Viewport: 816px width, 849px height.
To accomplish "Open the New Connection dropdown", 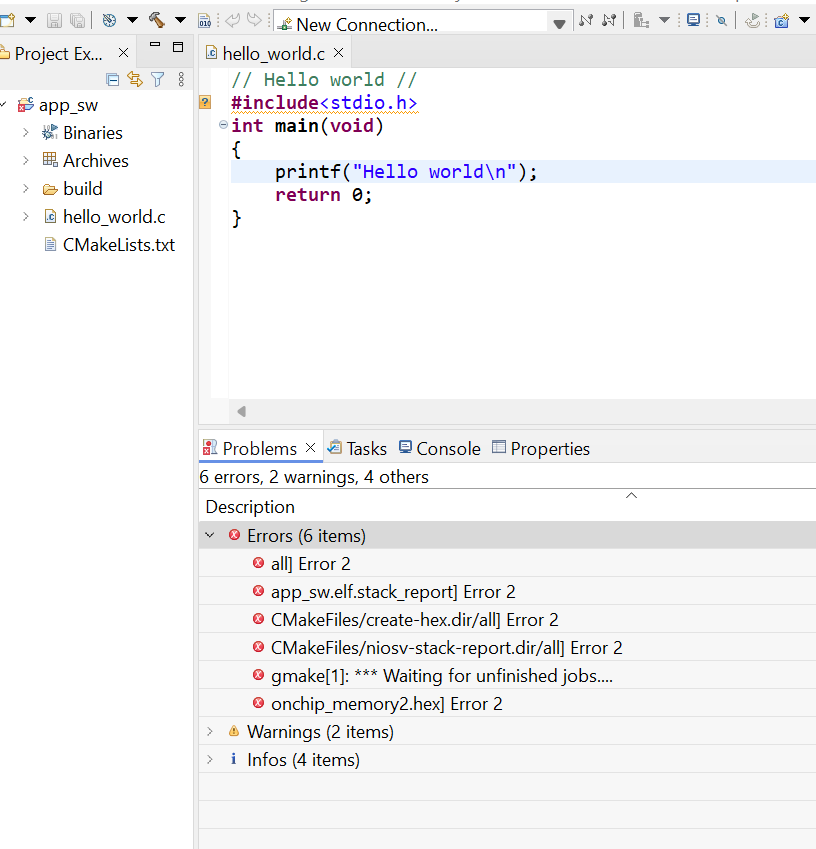I will tap(559, 23).
